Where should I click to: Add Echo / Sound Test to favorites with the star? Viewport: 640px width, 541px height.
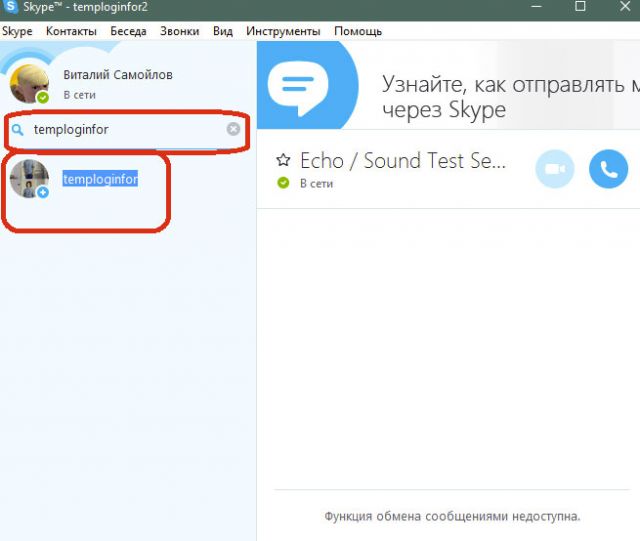pos(283,160)
